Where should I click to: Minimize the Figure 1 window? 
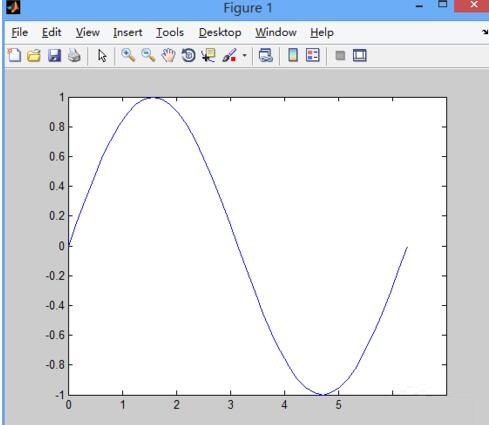coord(420,6)
